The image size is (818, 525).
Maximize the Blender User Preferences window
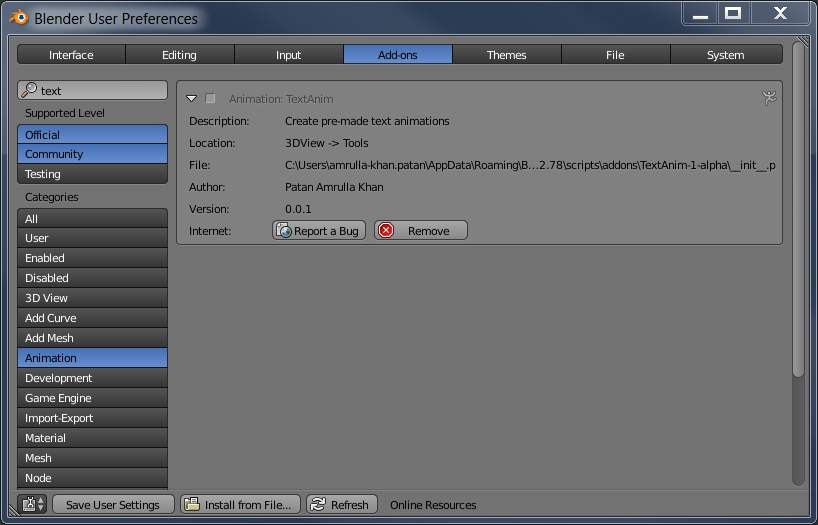[733, 14]
